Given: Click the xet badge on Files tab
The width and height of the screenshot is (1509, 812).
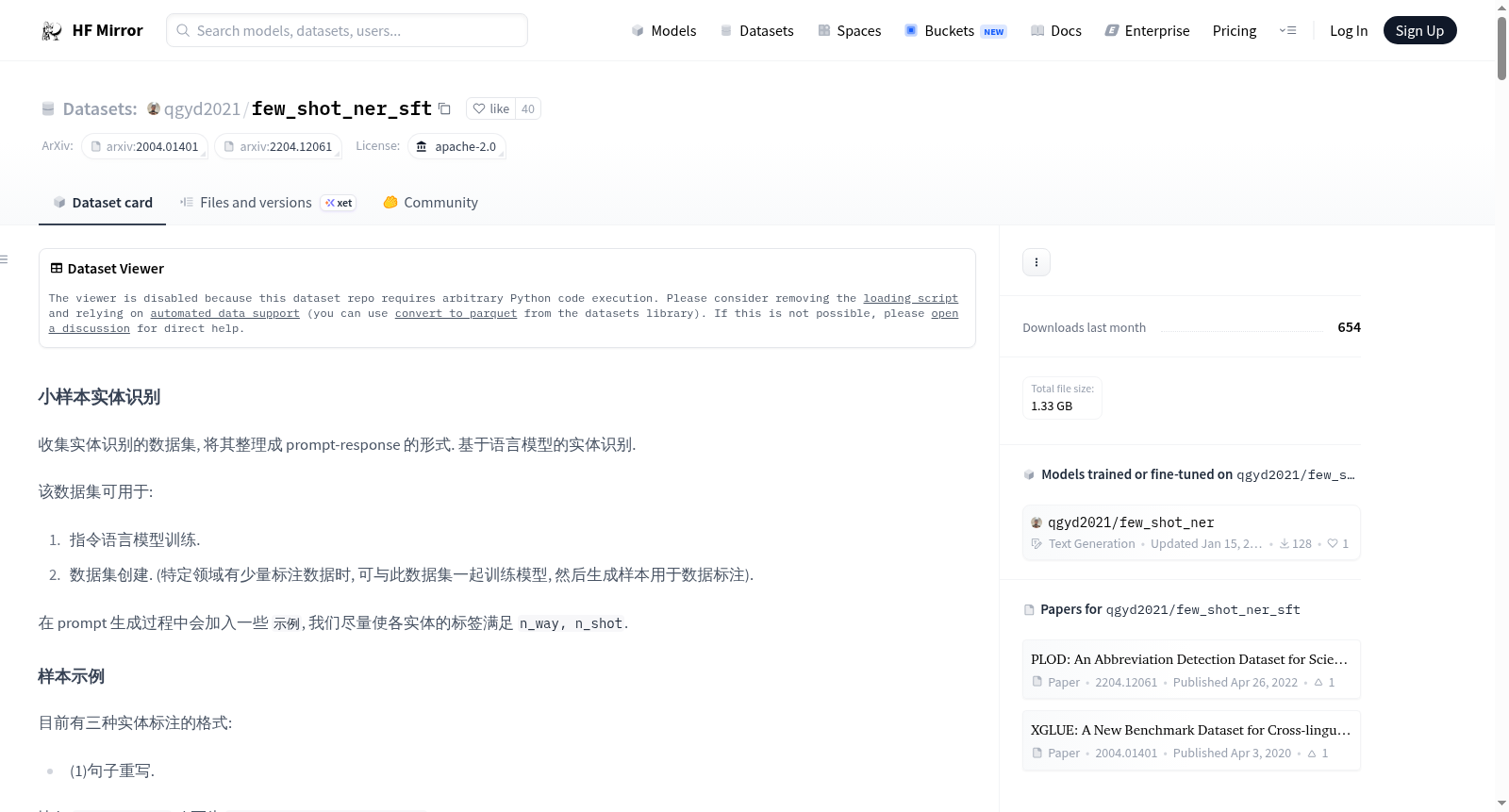Looking at the screenshot, I should (x=339, y=203).
